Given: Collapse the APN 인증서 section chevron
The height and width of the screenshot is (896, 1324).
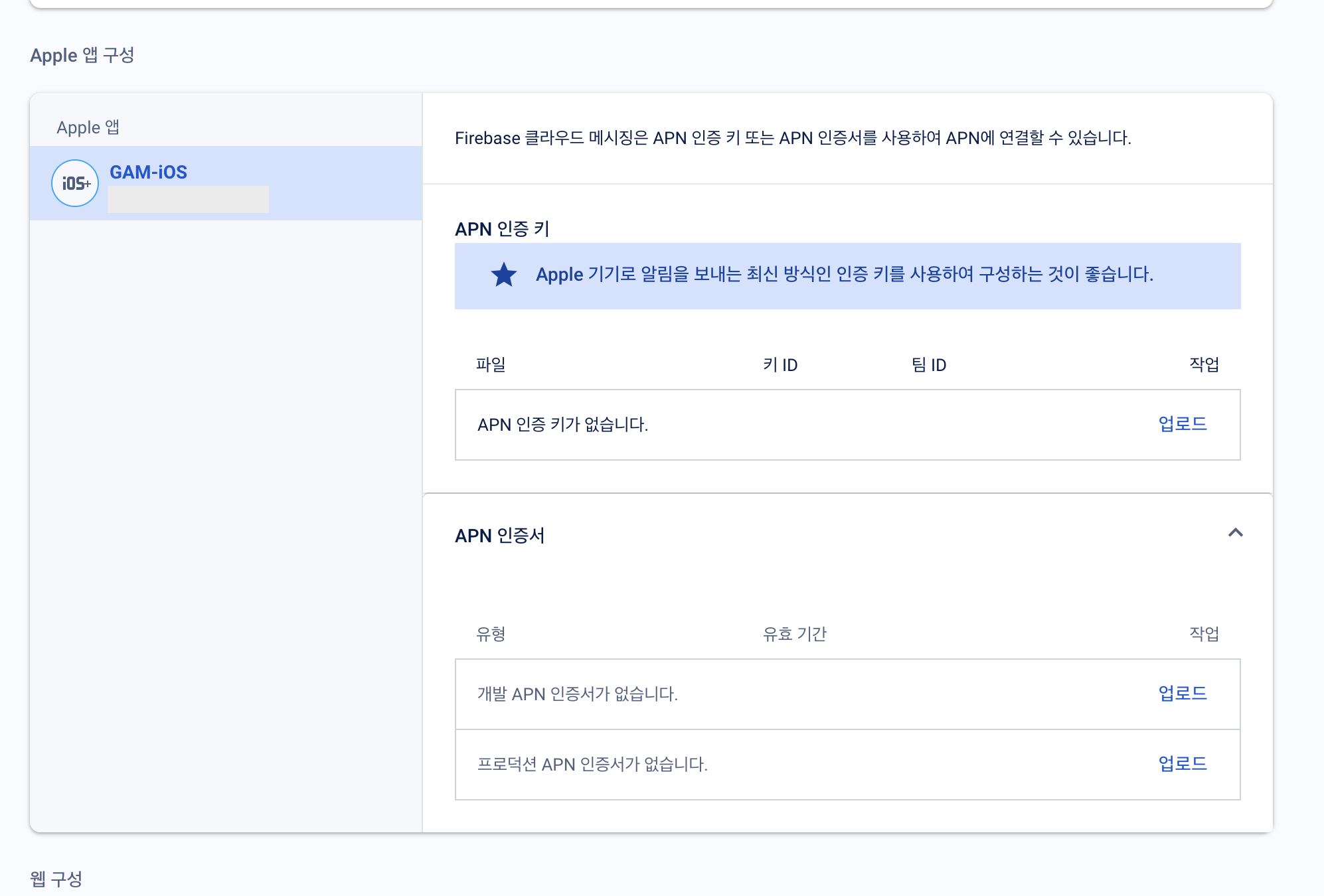Looking at the screenshot, I should (1235, 533).
